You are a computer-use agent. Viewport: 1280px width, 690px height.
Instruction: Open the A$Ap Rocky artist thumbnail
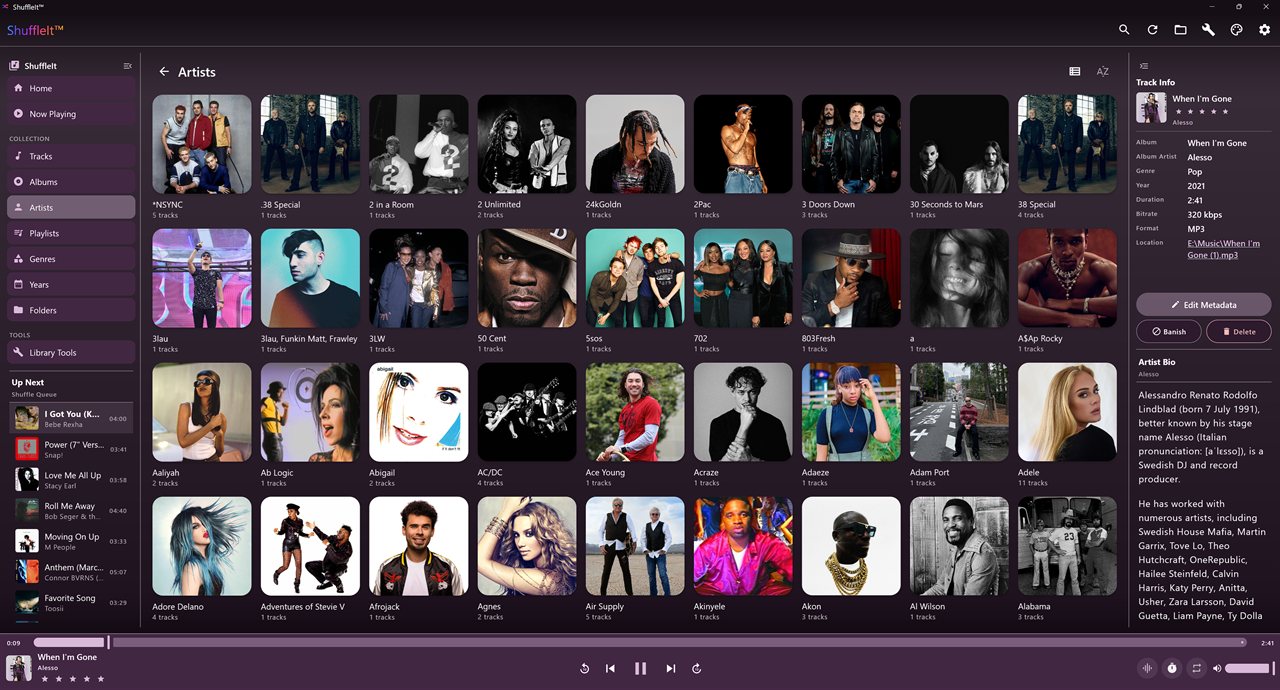(1067, 278)
